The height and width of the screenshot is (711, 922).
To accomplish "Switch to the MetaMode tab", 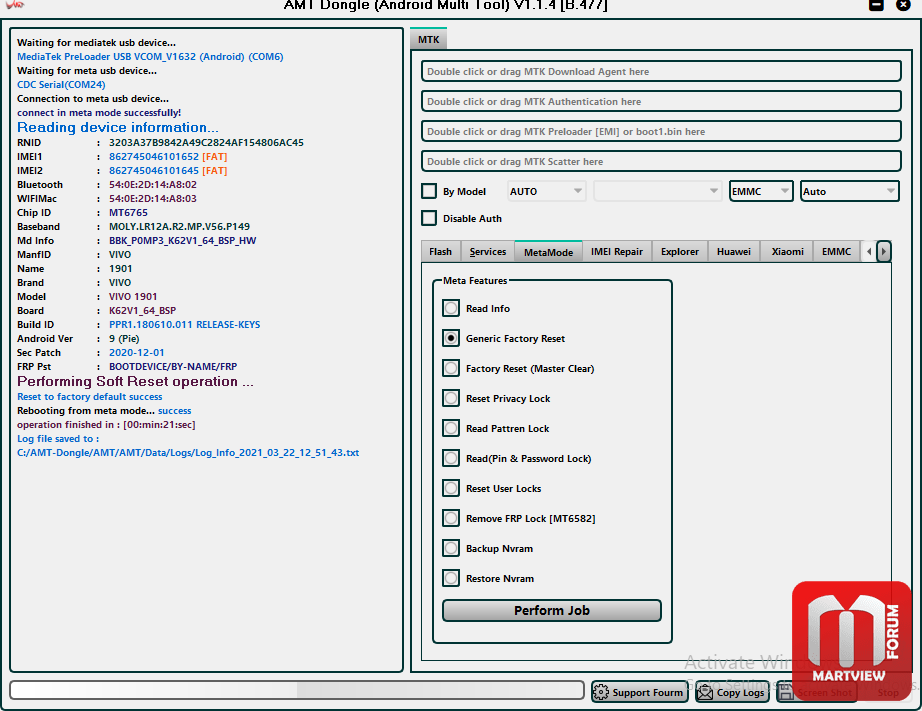I will [548, 252].
